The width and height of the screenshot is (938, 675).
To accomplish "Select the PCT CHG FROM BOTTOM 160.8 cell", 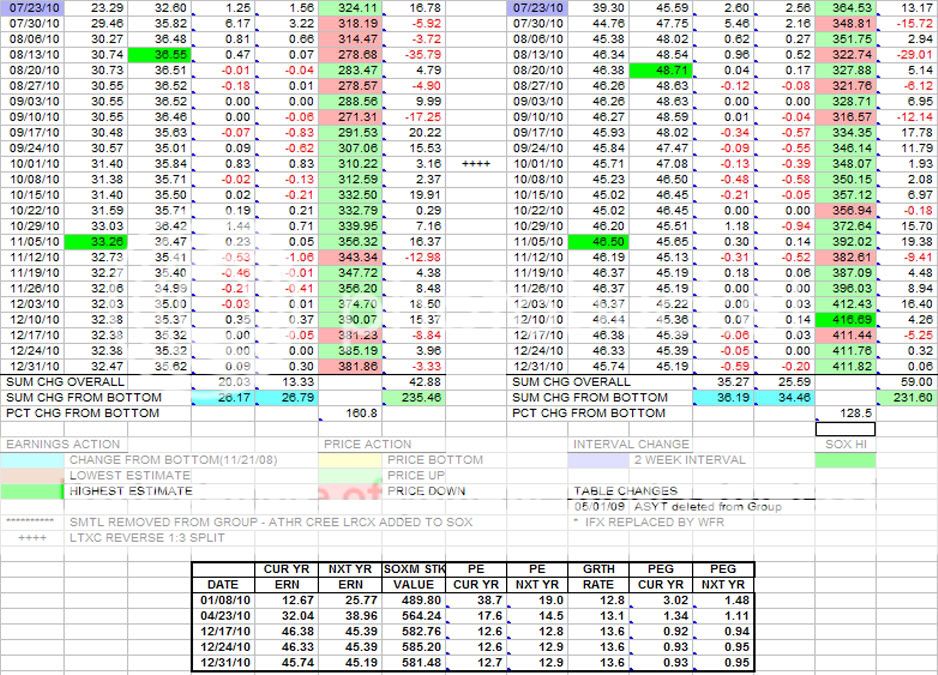I will 352,413.
